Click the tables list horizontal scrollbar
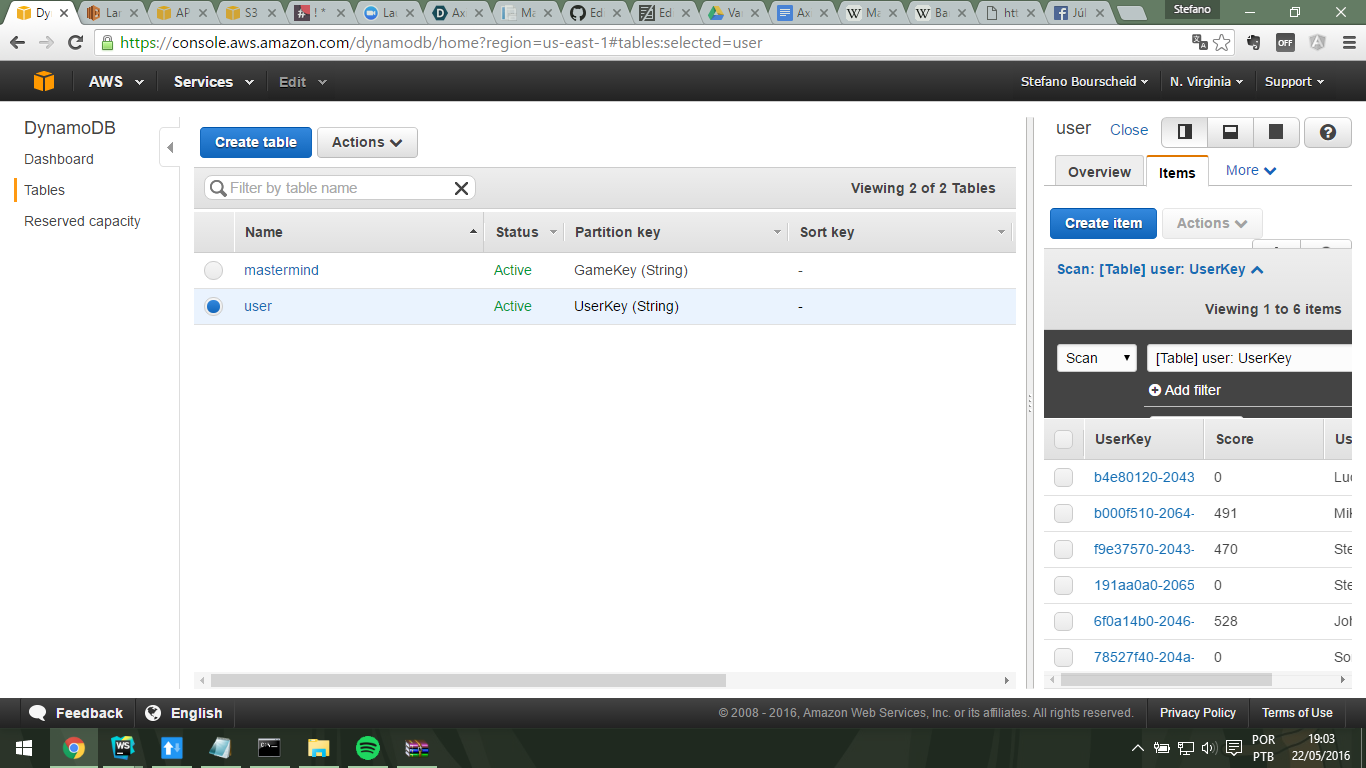1366x768 pixels. click(469, 680)
